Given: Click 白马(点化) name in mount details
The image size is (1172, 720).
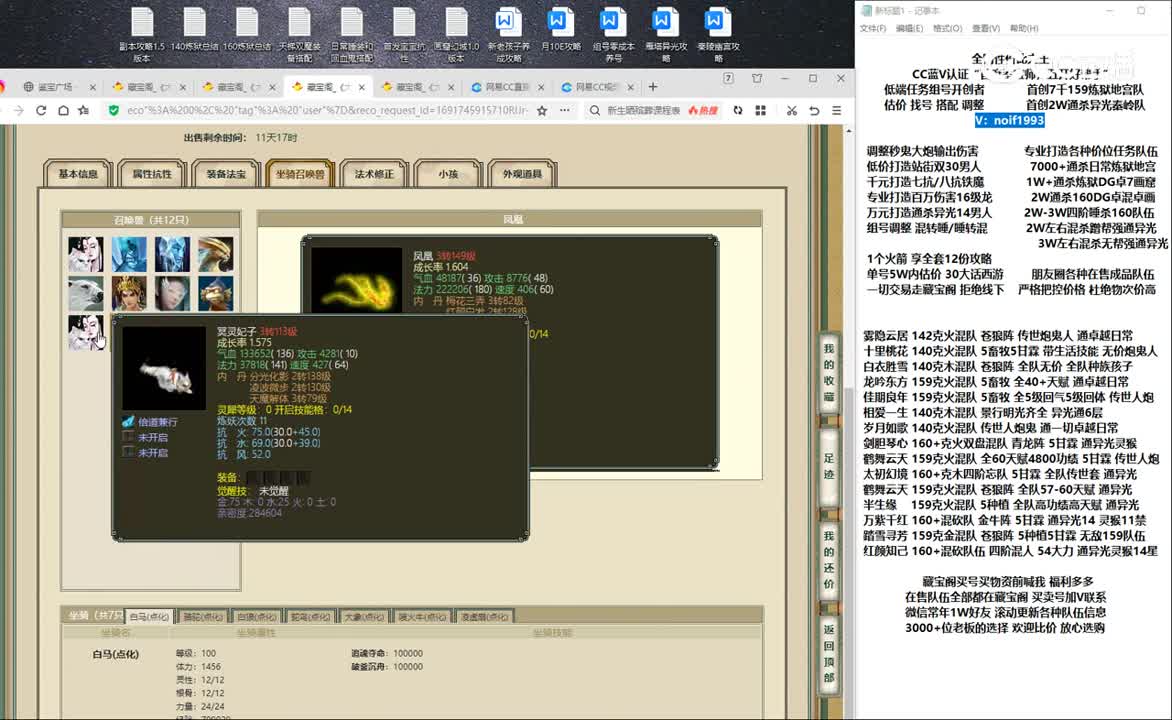Looking at the screenshot, I should pos(115,654).
